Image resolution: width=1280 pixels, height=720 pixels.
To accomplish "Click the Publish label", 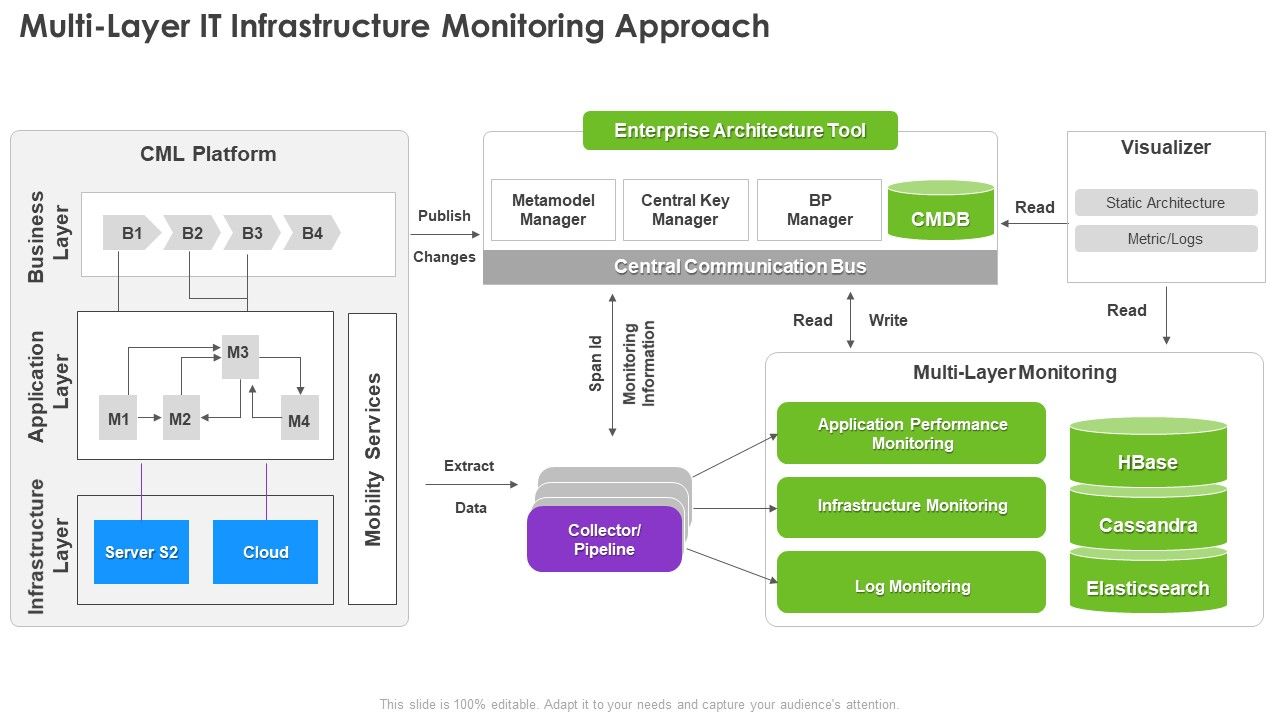I will tap(444, 216).
